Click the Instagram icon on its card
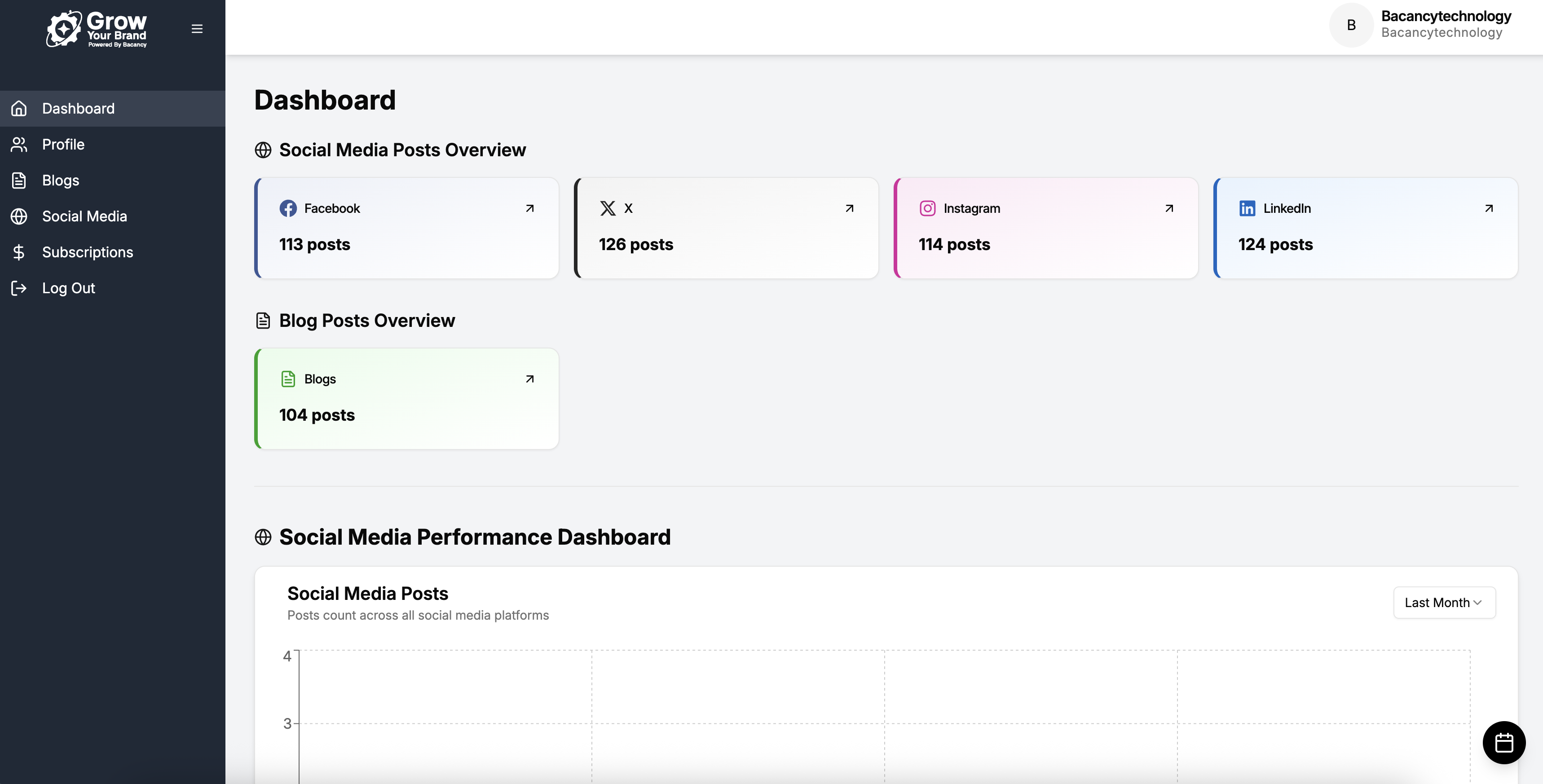Image resolution: width=1543 pixels, height=784 pixels. (x=928, y=208)
